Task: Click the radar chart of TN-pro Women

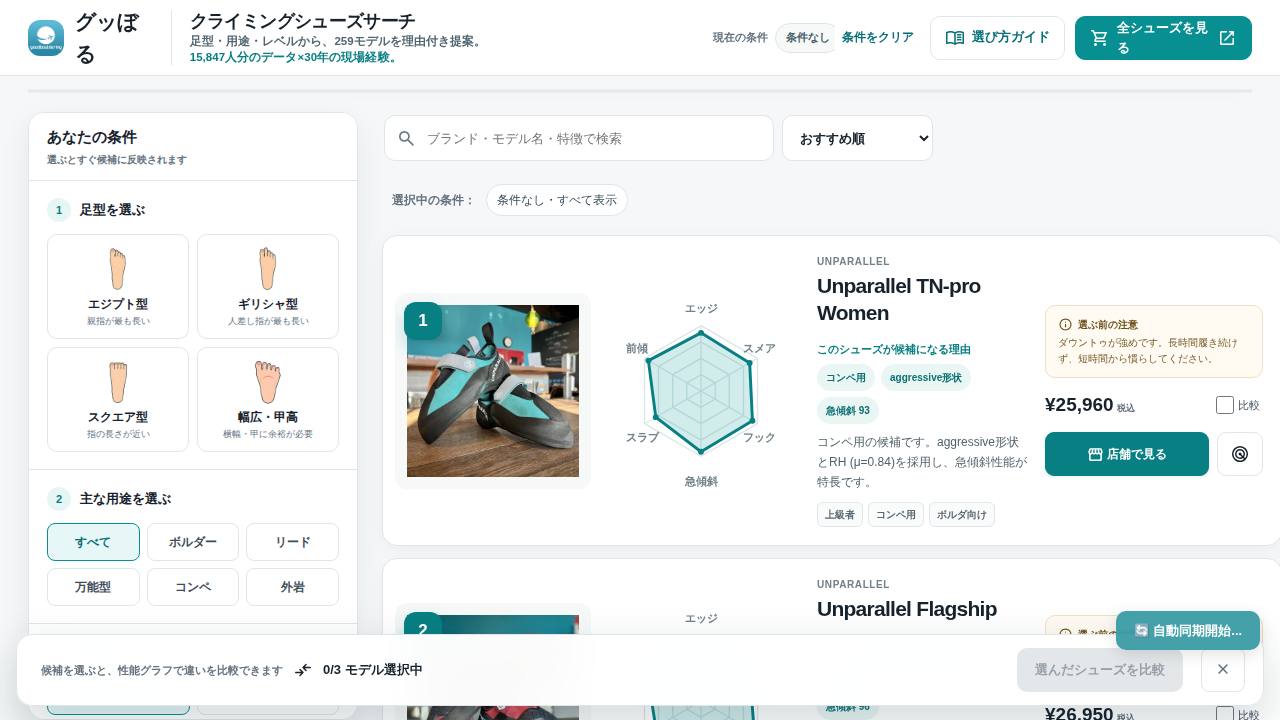Action: pos(701,392)
